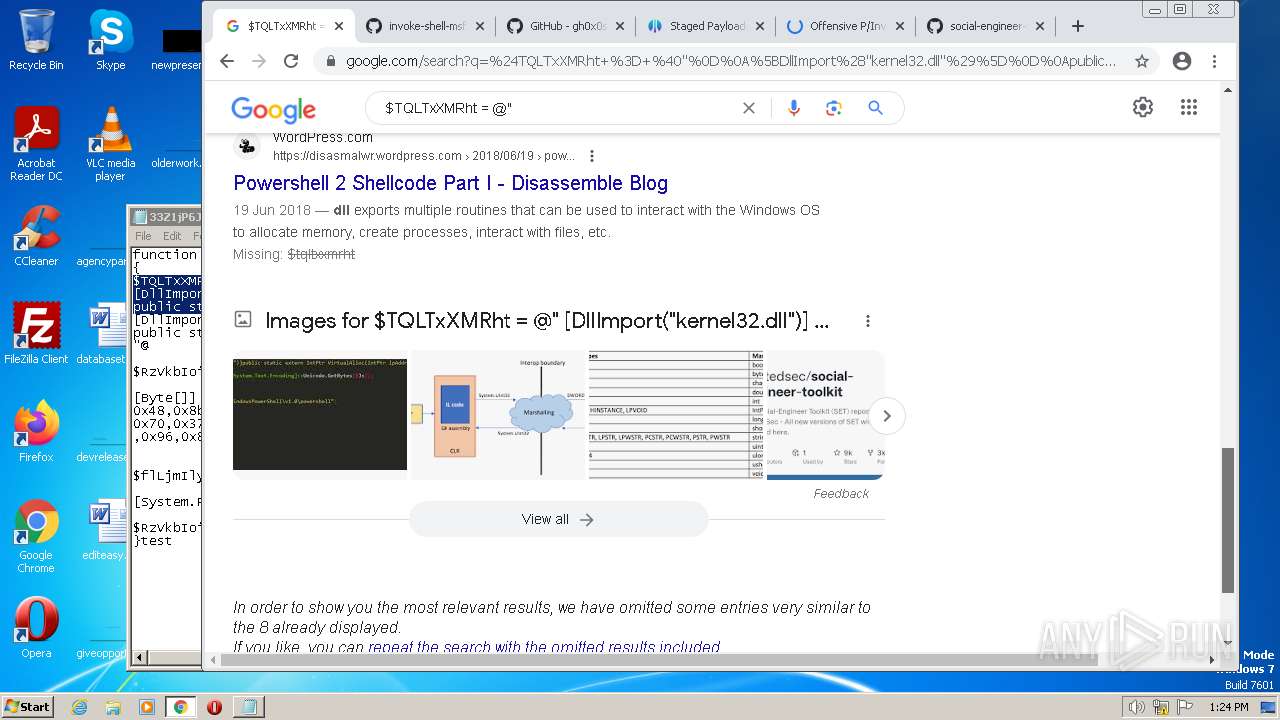Open the File menu in Notepad
Screen dimensions: 1280x720
pyautogui.click(x=143, y=236)
